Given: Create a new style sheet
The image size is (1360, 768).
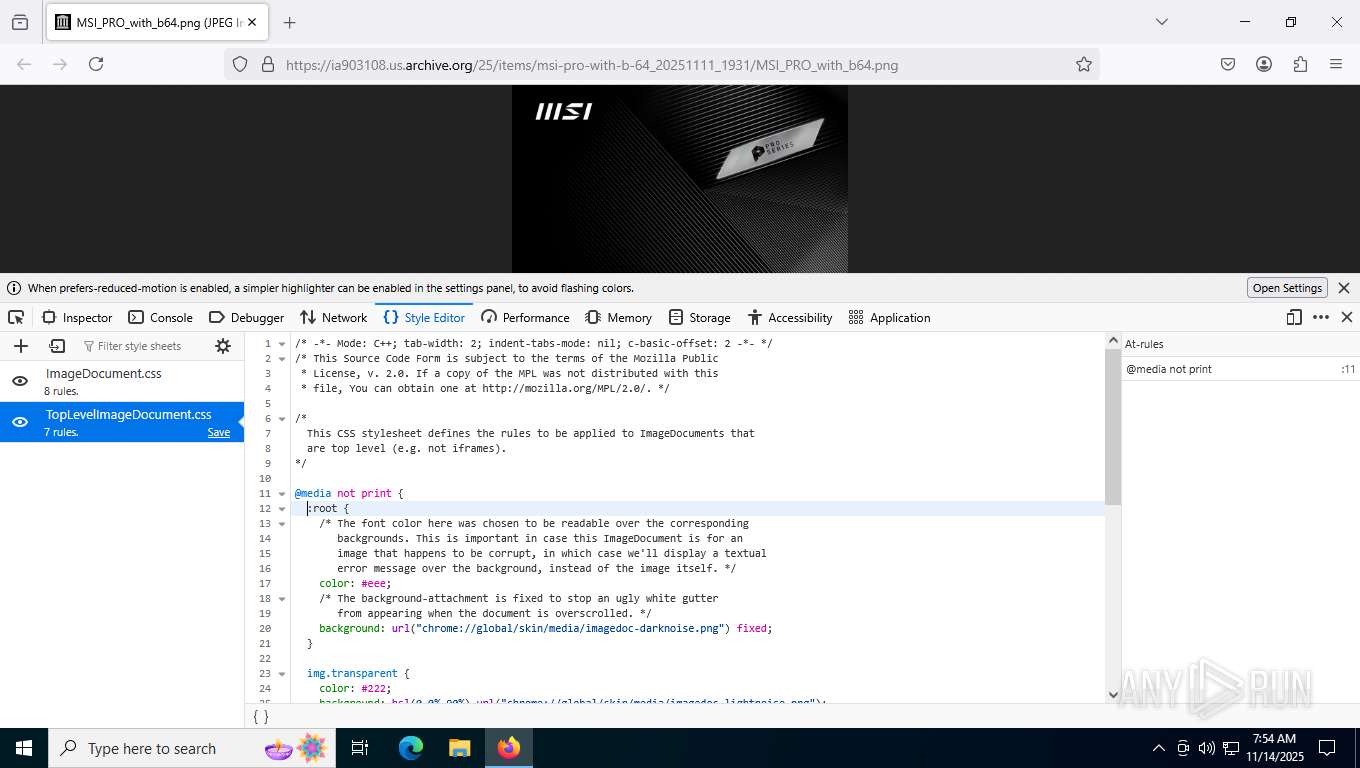Looking at the screenshot, I should click(x=20, y=346).
